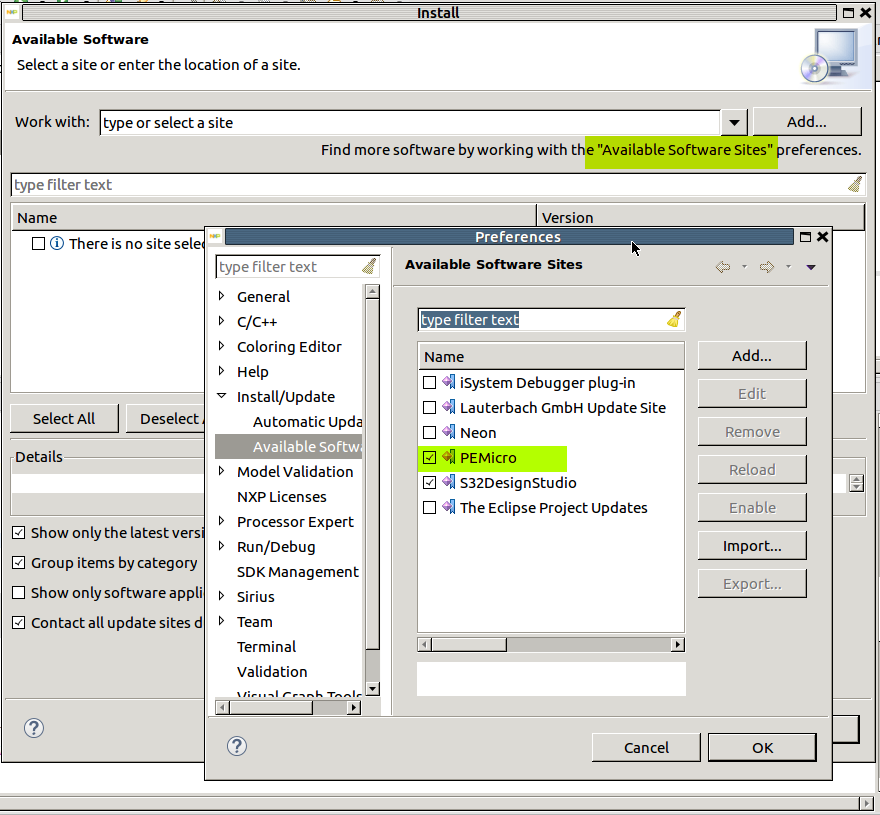
Task: Open Preferences view menu triangle
Action: (811, 267)
